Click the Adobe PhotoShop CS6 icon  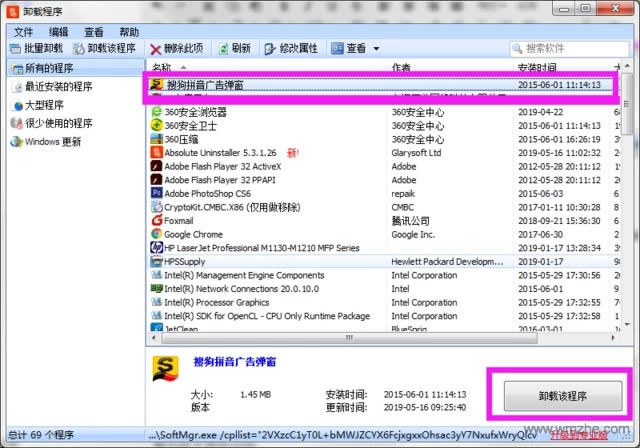pyautogui.click(x=157, y=193)
